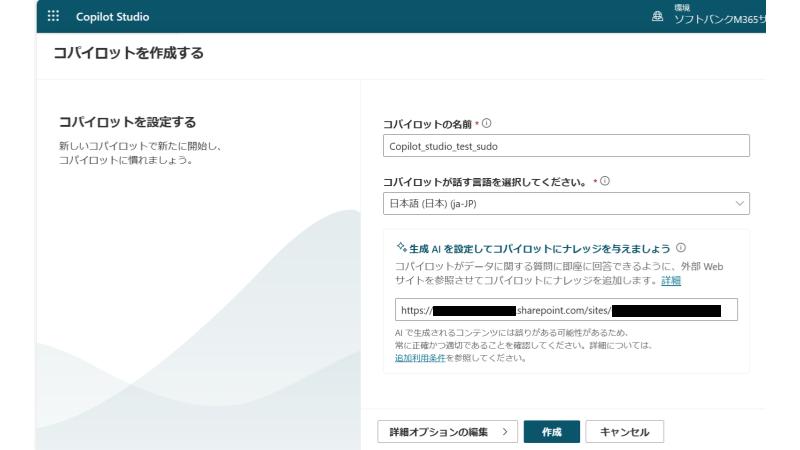Open the 詳細 link in knowledge description
Image resolution: width=800 pixels, height=450 pixels.
point(671,281)
